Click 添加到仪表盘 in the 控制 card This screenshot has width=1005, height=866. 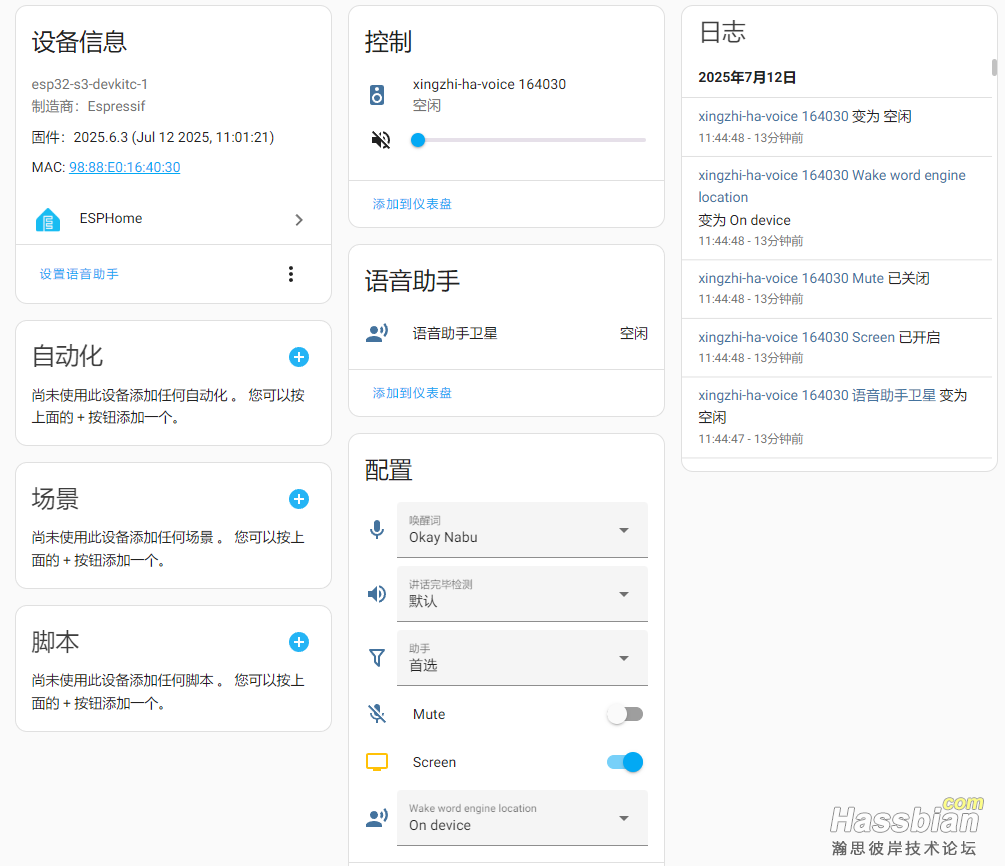[x=412, y=204]
